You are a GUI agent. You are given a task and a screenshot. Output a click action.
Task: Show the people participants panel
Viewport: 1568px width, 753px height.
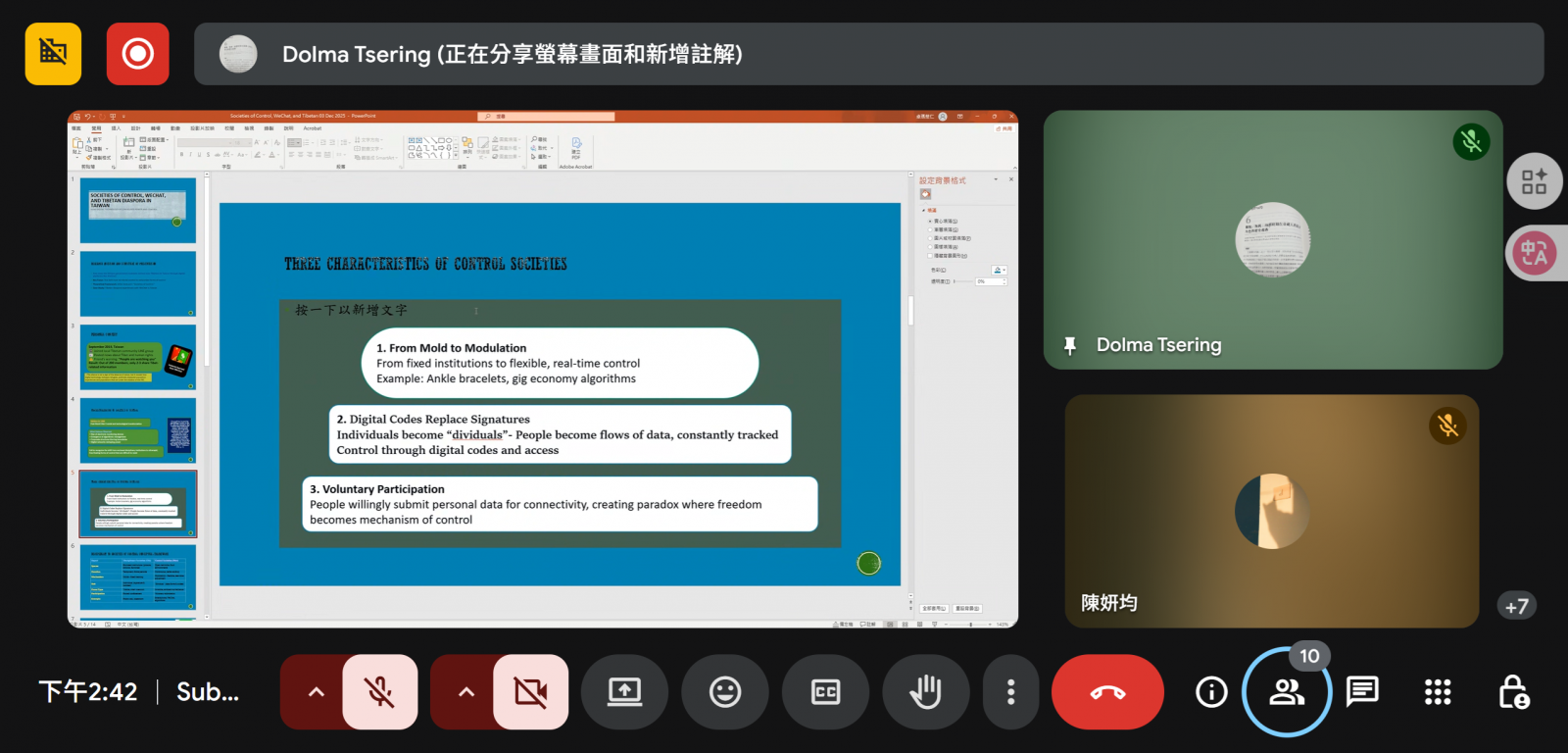point(1286,692)
